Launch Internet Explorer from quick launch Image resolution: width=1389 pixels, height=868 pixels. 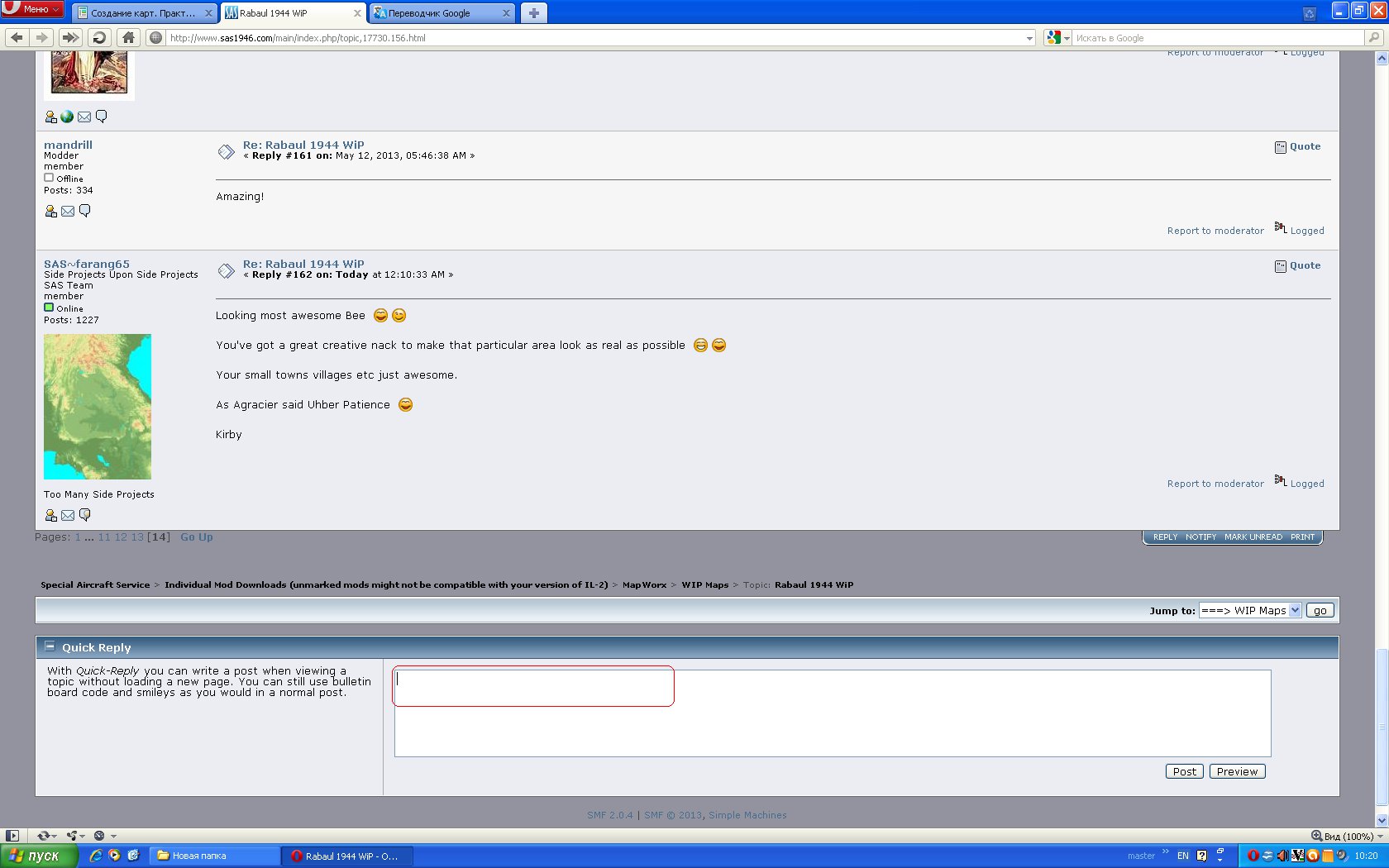pyautogui.click(x=96, y=856)
